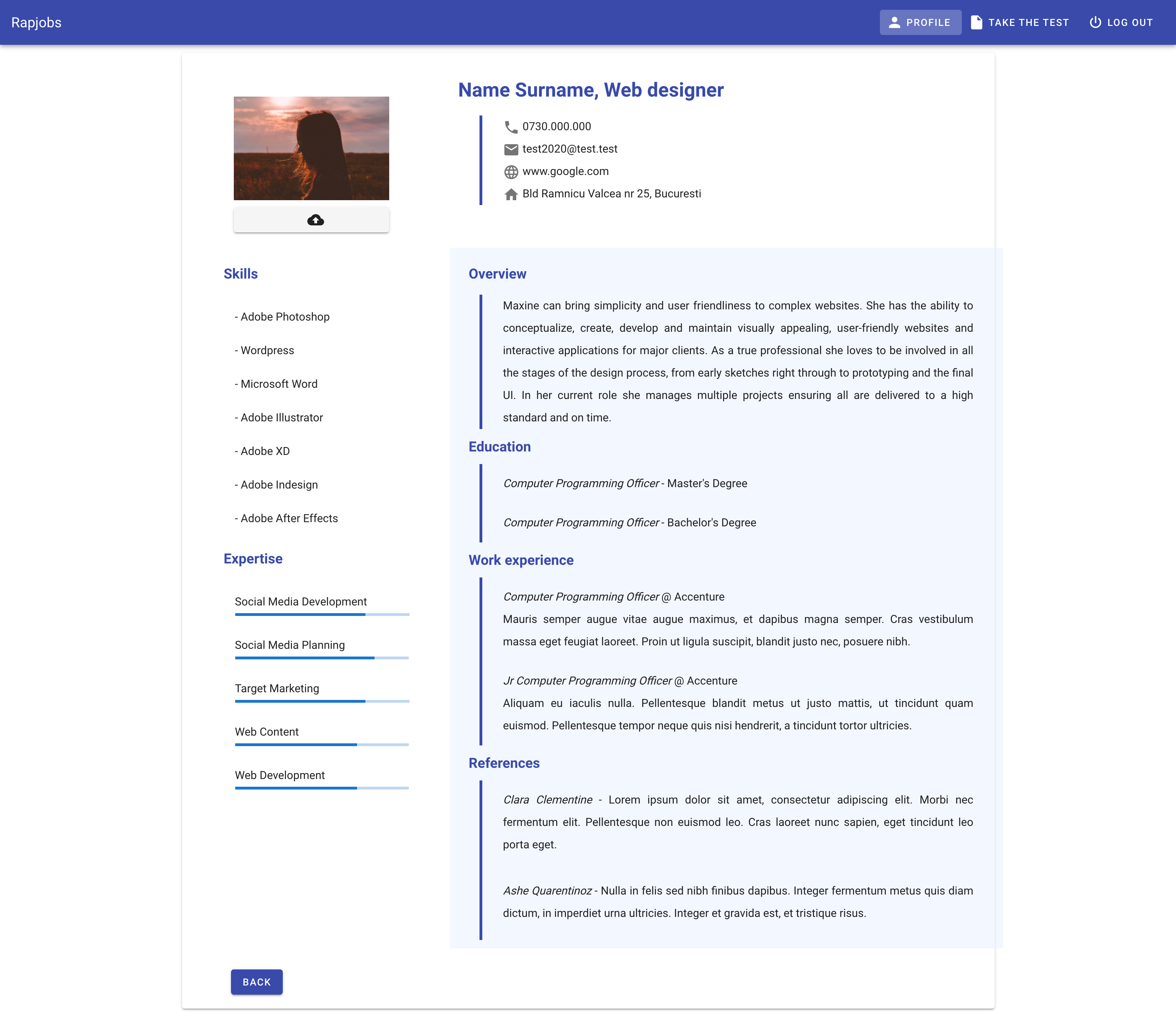Image resolution: width=1176 pixels, height=1017 pixels.
Task: Click the envelope email icon
Action: coord(511,149)
